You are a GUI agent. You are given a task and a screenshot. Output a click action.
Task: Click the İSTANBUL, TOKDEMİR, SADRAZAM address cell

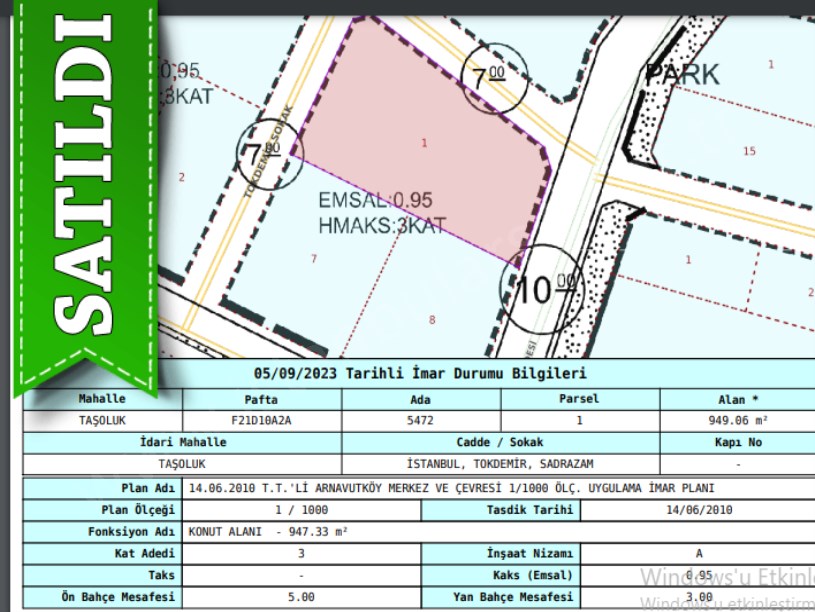click(x=500, y=464)
